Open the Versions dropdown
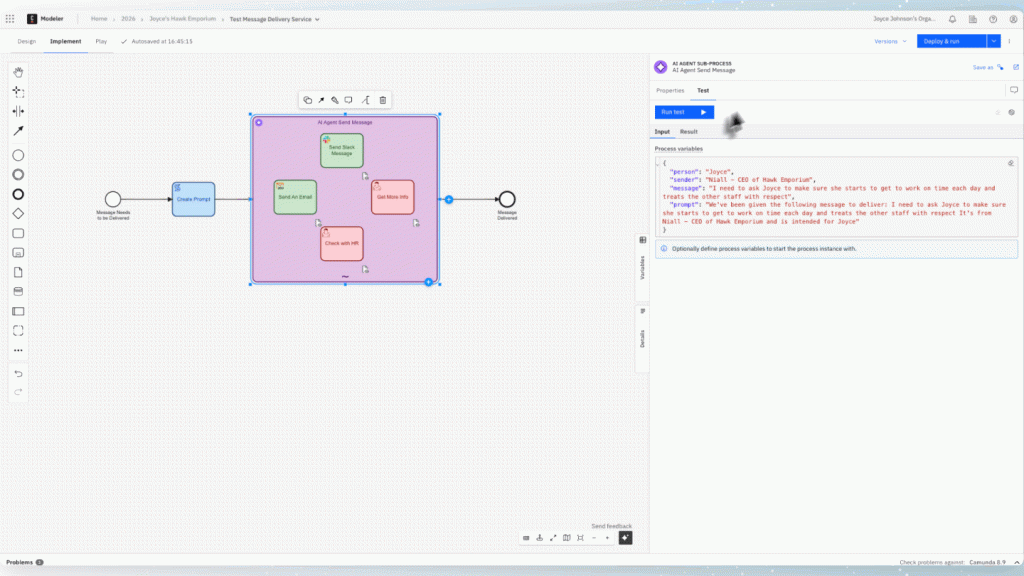Viewport: 1024px width, 576px height. click(x=889, y=41)
